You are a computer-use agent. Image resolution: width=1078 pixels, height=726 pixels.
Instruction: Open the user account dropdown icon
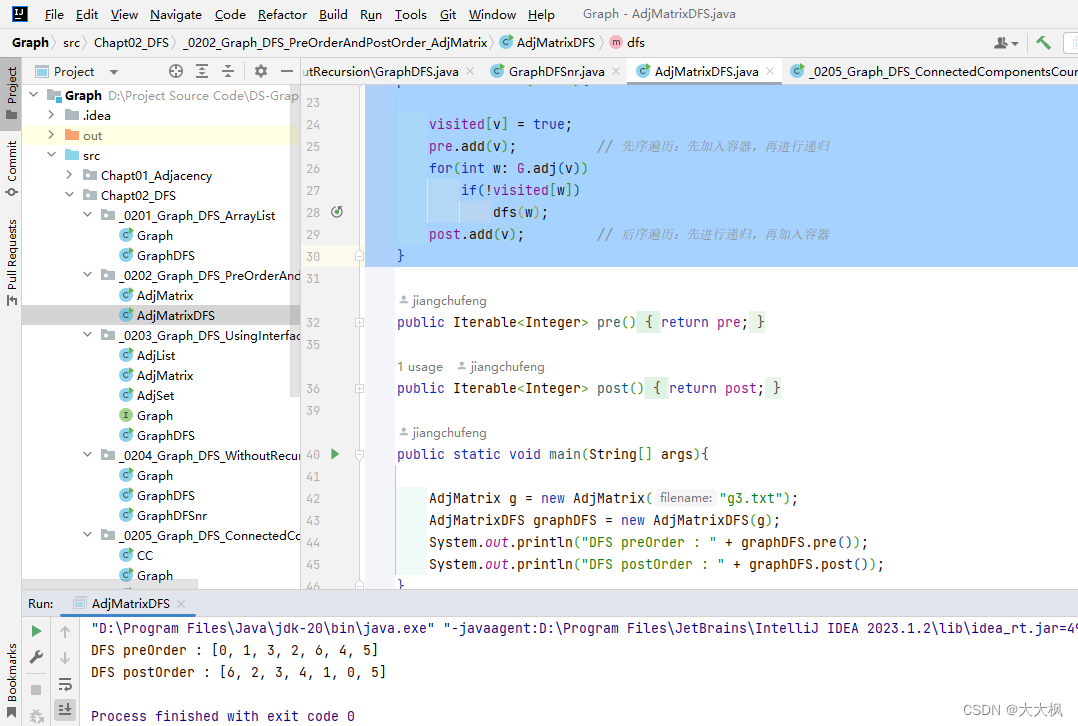click(1005, 43)
